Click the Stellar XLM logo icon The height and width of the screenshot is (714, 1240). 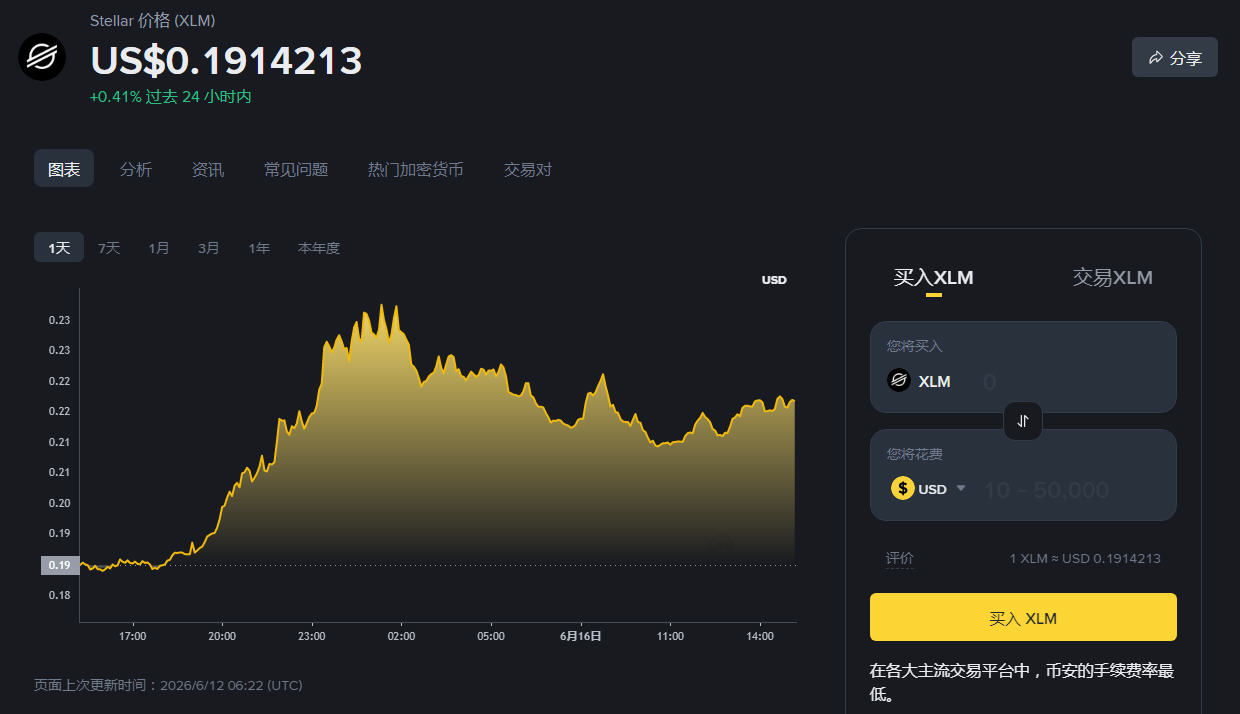(x=42, y=57)
